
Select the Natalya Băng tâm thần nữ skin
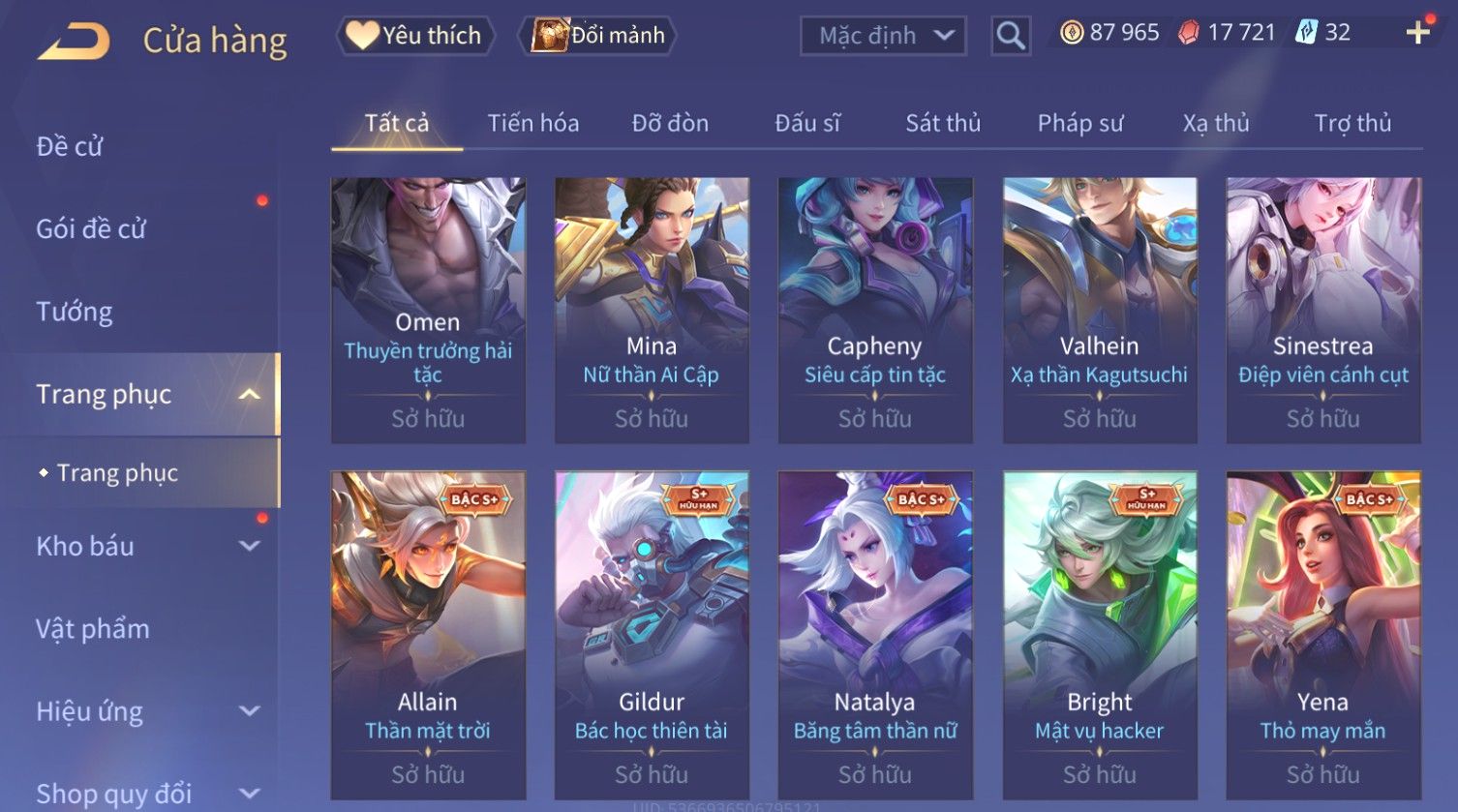point(875,635)
